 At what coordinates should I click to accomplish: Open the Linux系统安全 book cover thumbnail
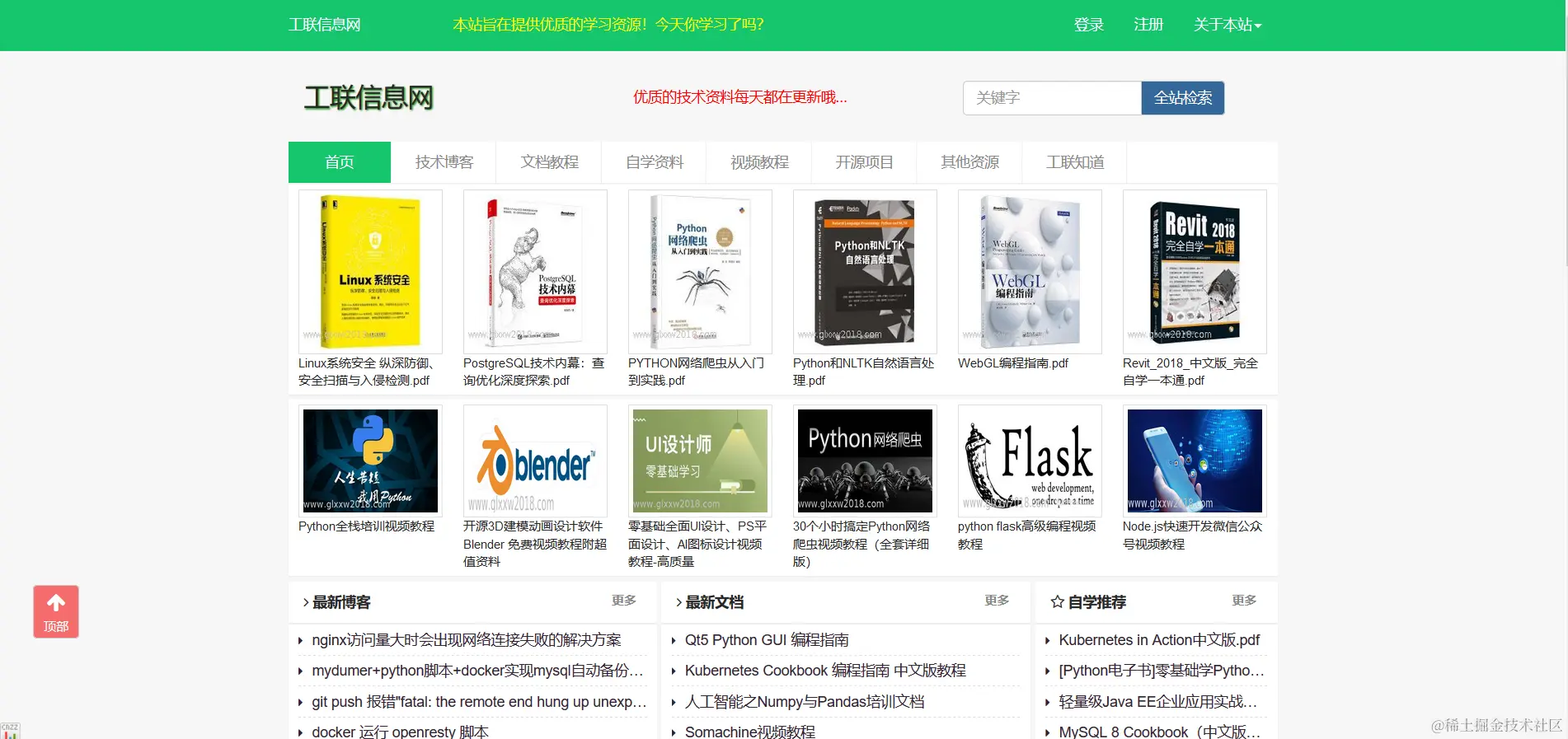coord(370,272)
